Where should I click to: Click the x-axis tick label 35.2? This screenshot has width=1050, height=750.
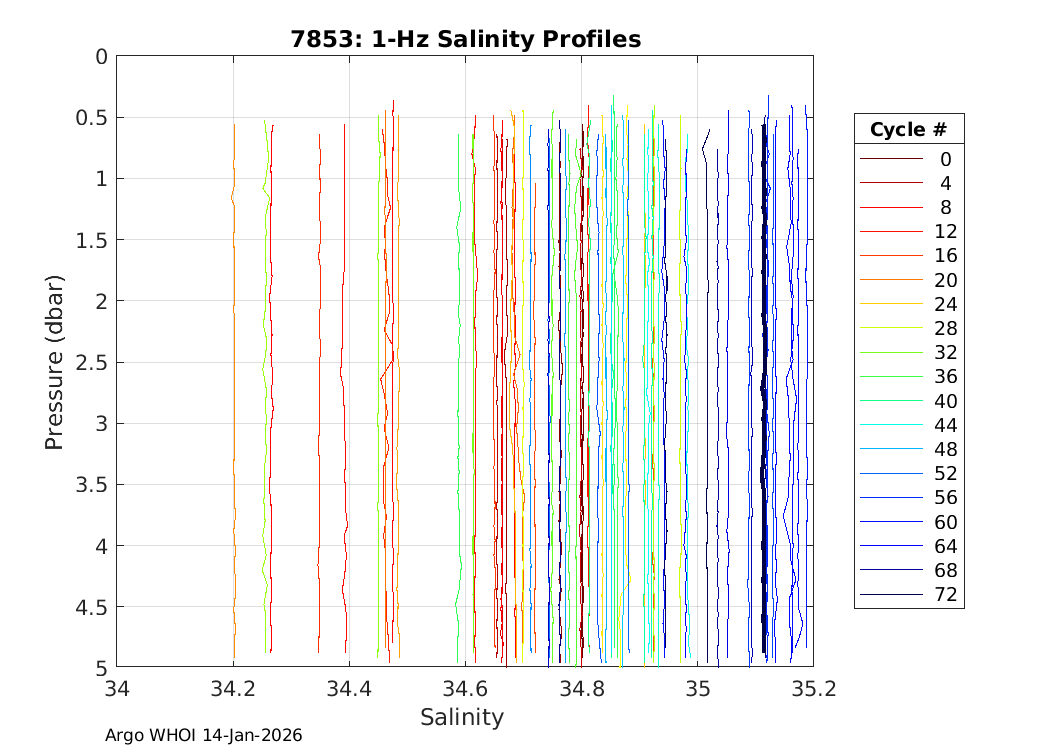(x=813, y=689)
